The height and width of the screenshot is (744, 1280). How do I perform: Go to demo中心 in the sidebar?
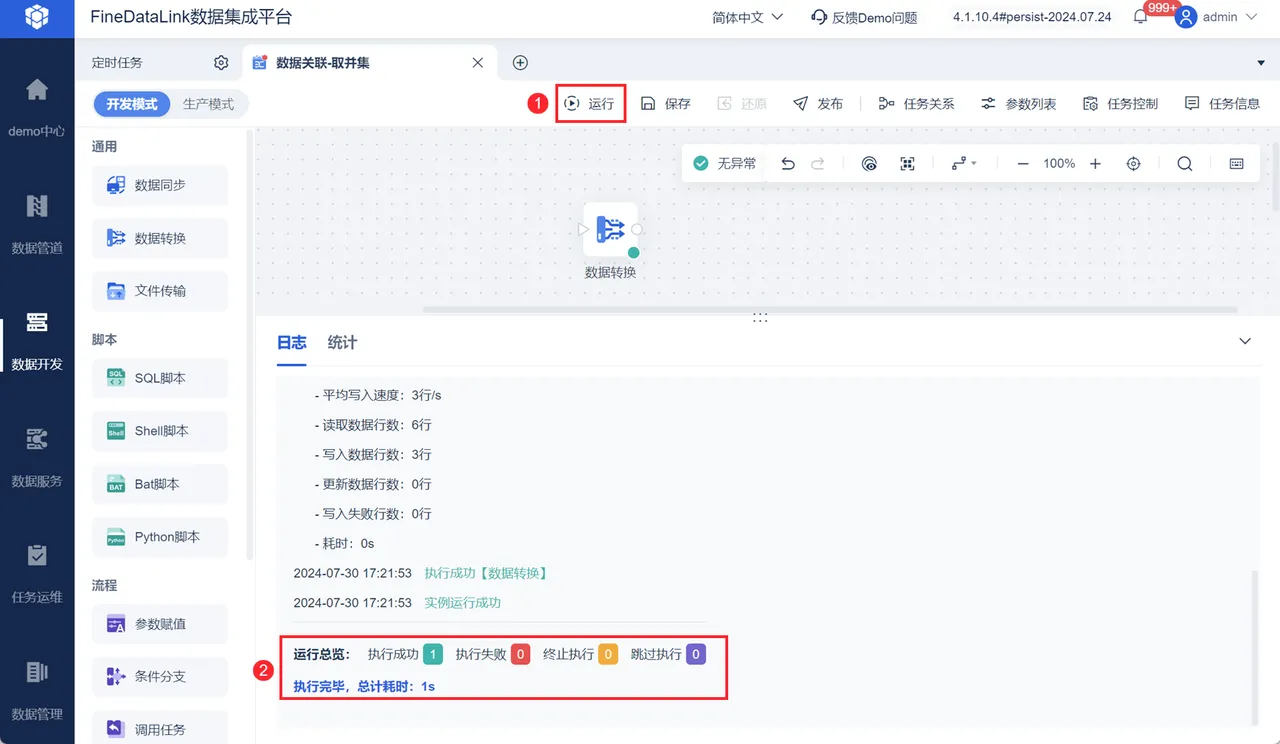click(x=37, y=108)
